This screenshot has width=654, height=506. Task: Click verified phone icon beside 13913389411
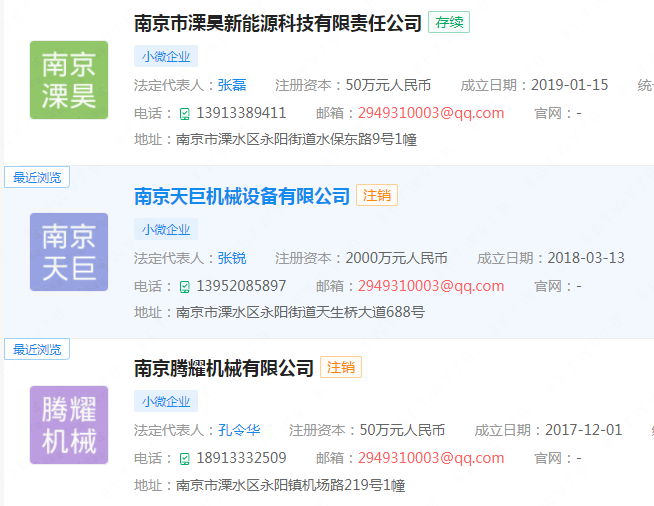click(x=184, y=114)
